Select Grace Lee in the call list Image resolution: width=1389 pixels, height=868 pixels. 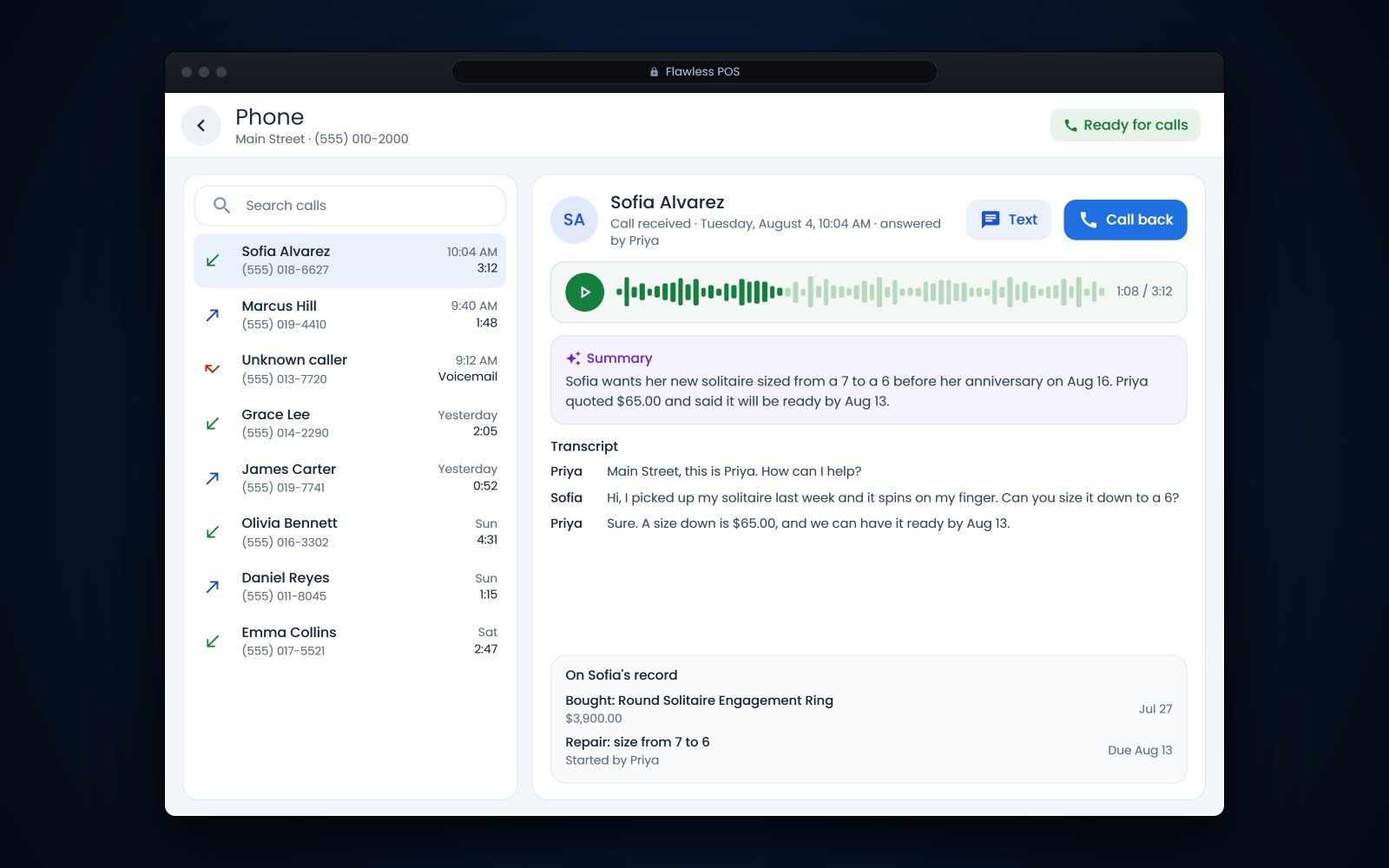pyautogui.click(x=350, y=424)
